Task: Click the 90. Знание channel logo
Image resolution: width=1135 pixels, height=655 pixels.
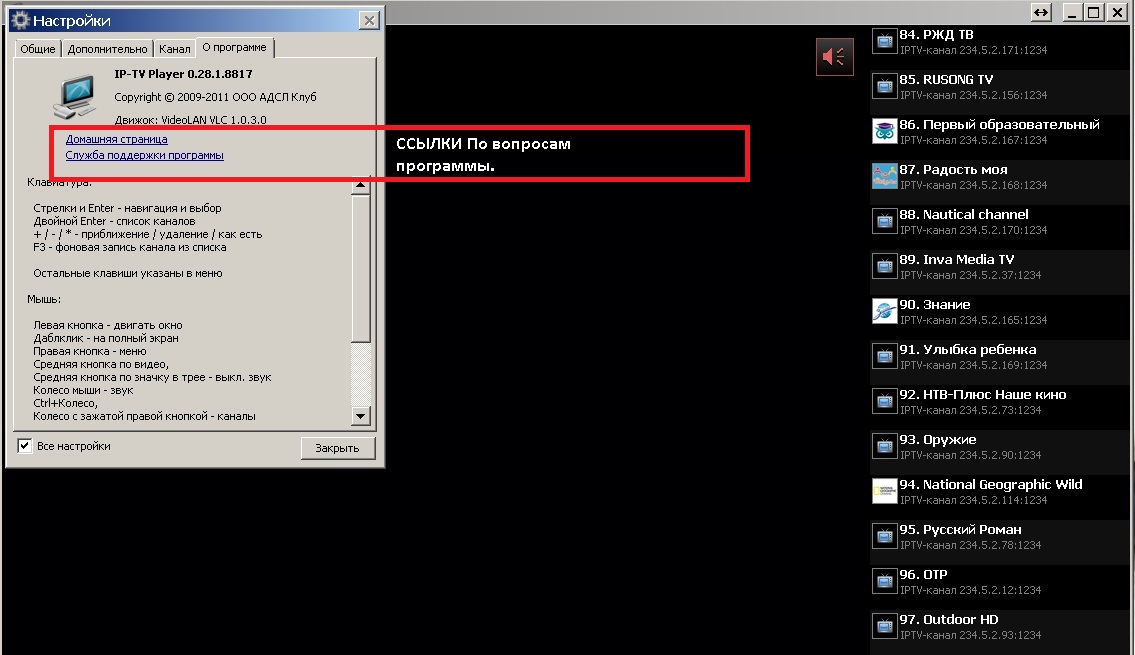Action: pyautogui.click(x=885, y=312)
